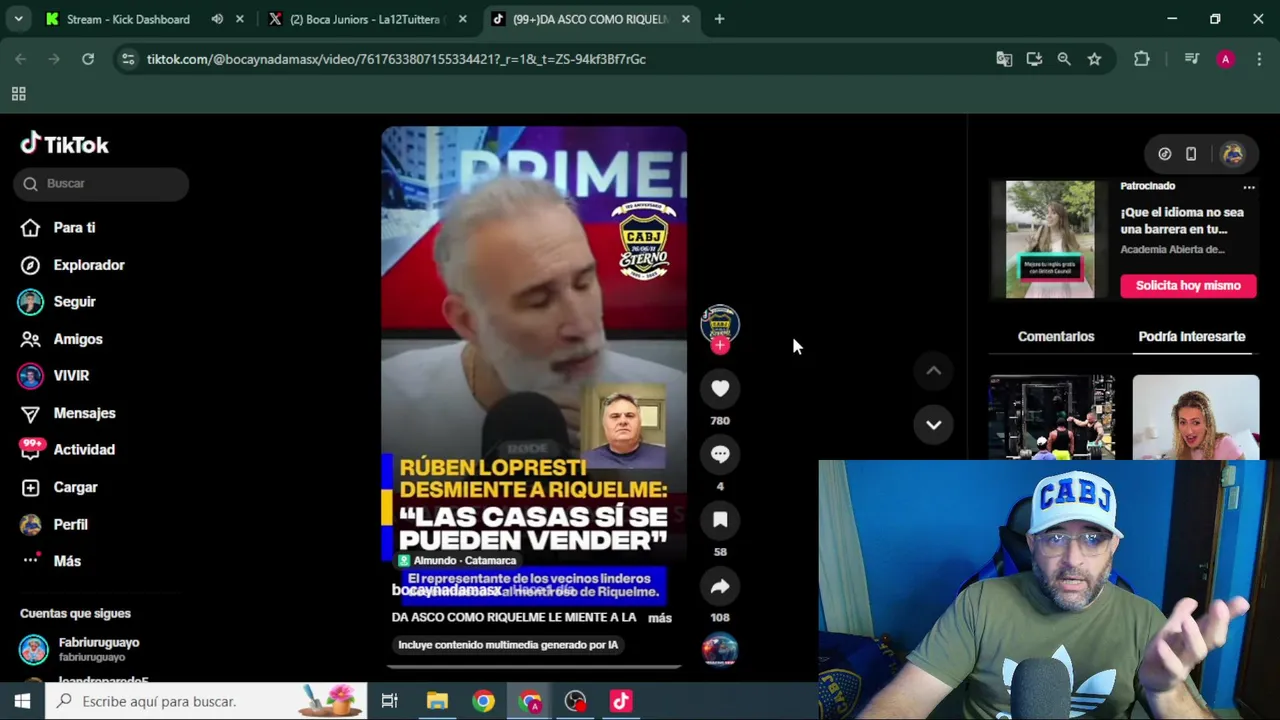1280x720 pixels.
Task: Close the TikTok browser tab
Action: [x=686, y=19]
